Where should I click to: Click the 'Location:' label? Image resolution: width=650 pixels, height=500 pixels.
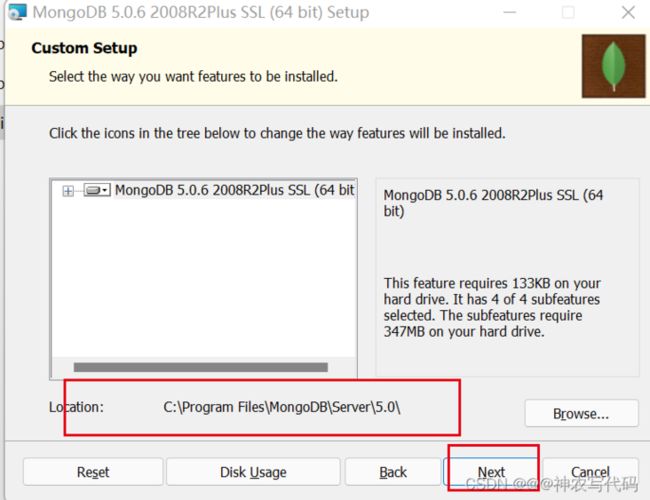[76, 407]
